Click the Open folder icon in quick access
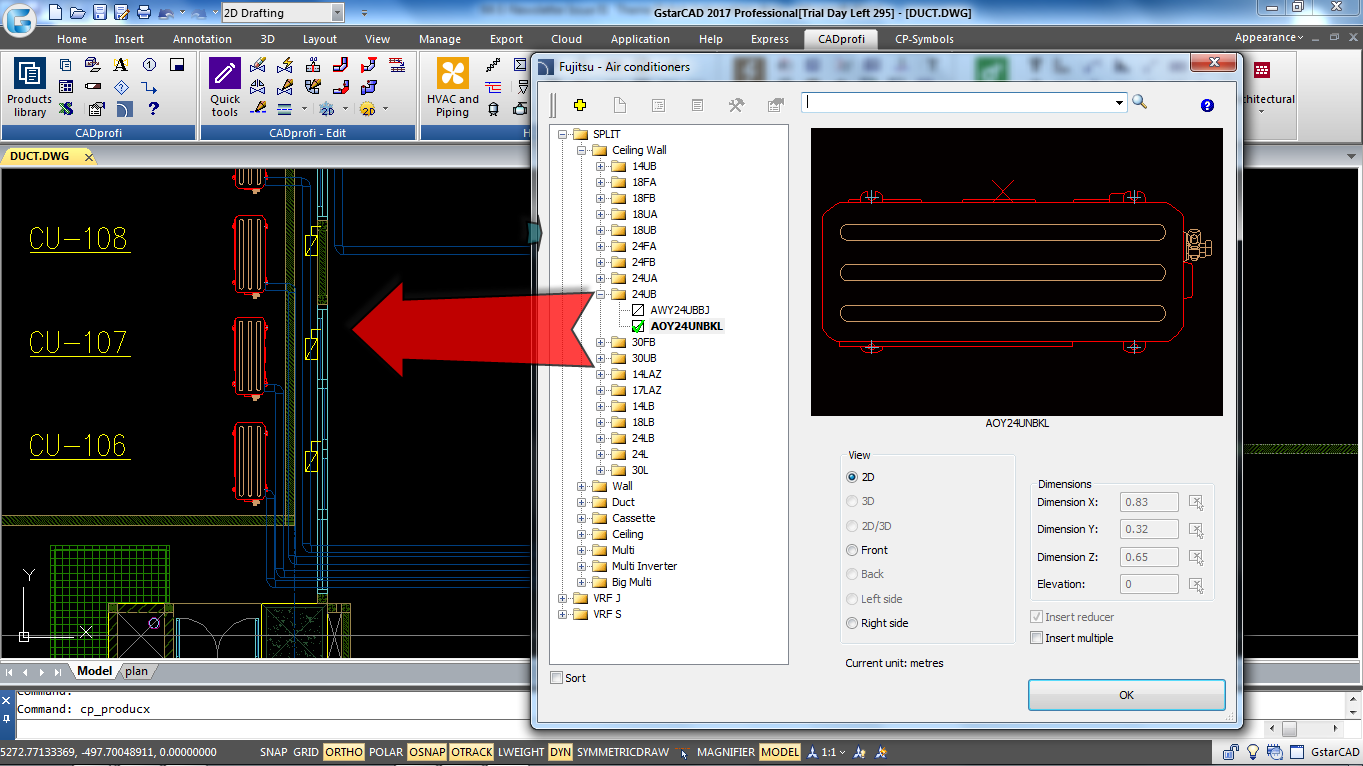 [76, 13]
